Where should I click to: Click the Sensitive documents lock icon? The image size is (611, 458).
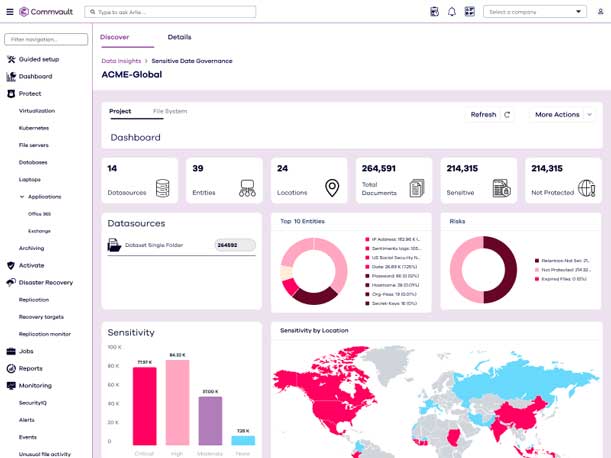501,187
